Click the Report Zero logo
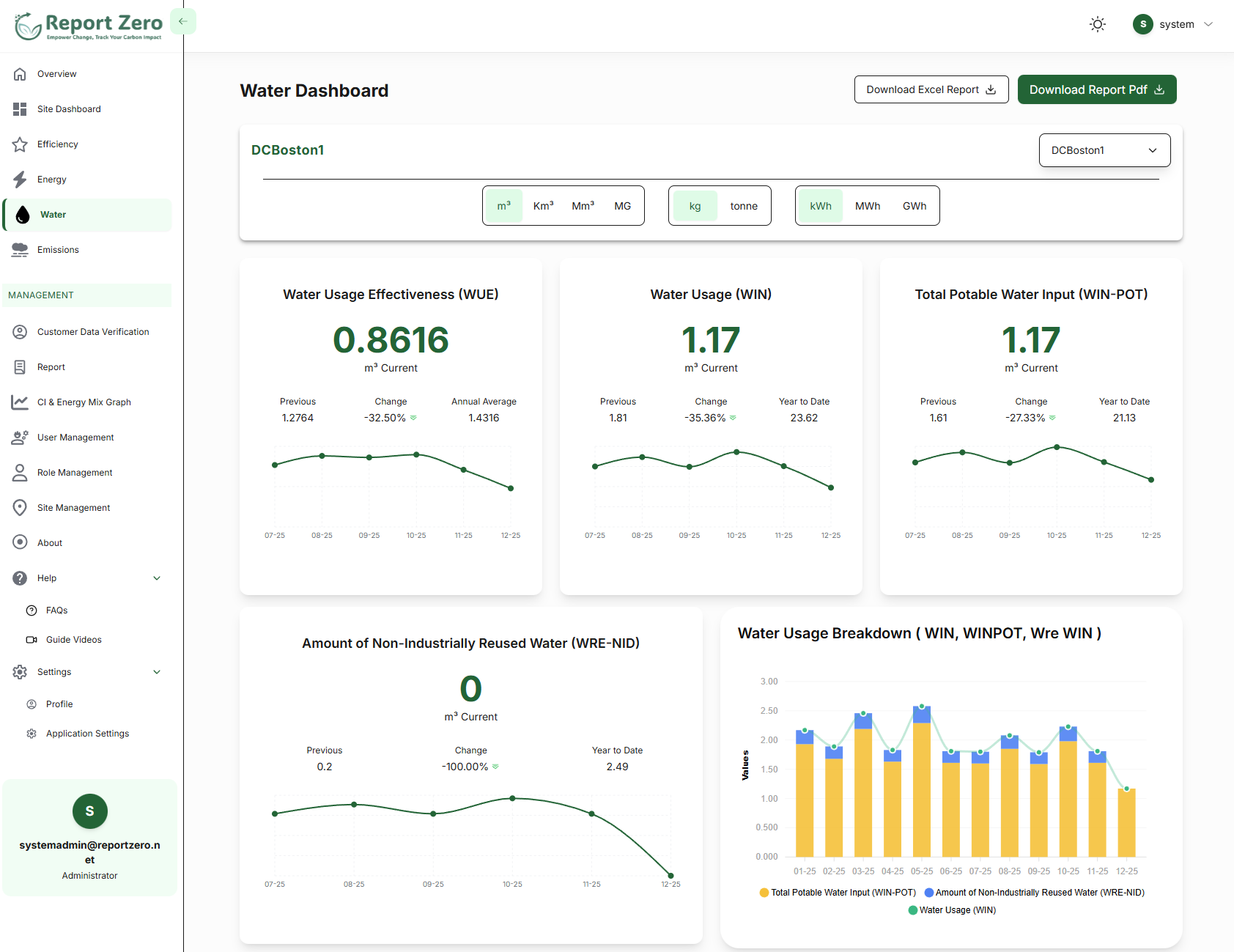The width and height of the screenshot is (1234, 952). coord(89,26)
